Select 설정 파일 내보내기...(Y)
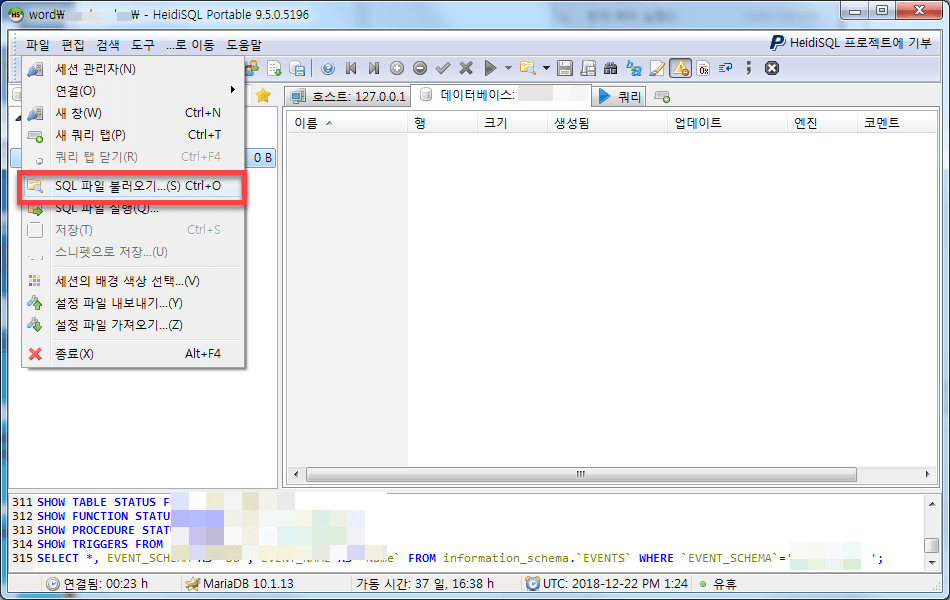950x600 pixels. coord(133,303)
